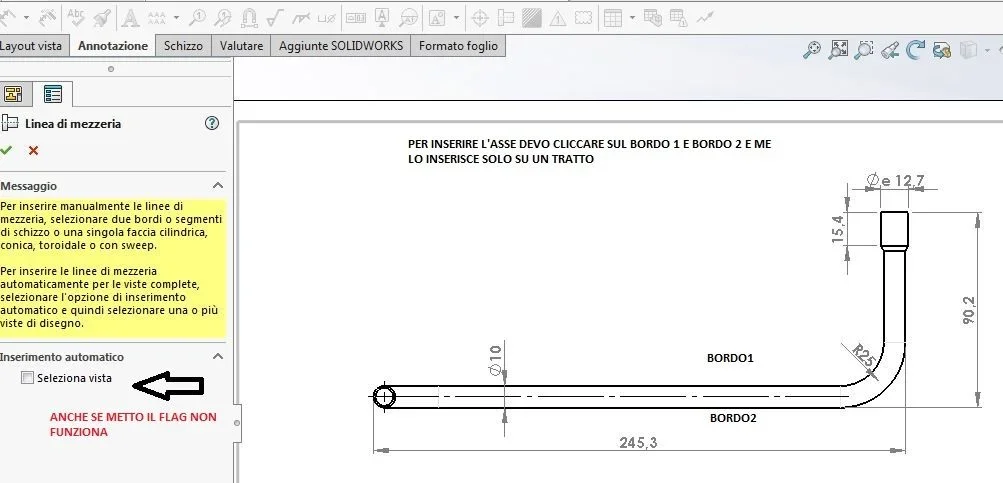Open the Display Style dropdown arrow
1003x483 pixels.
click(x=987, y=50)
